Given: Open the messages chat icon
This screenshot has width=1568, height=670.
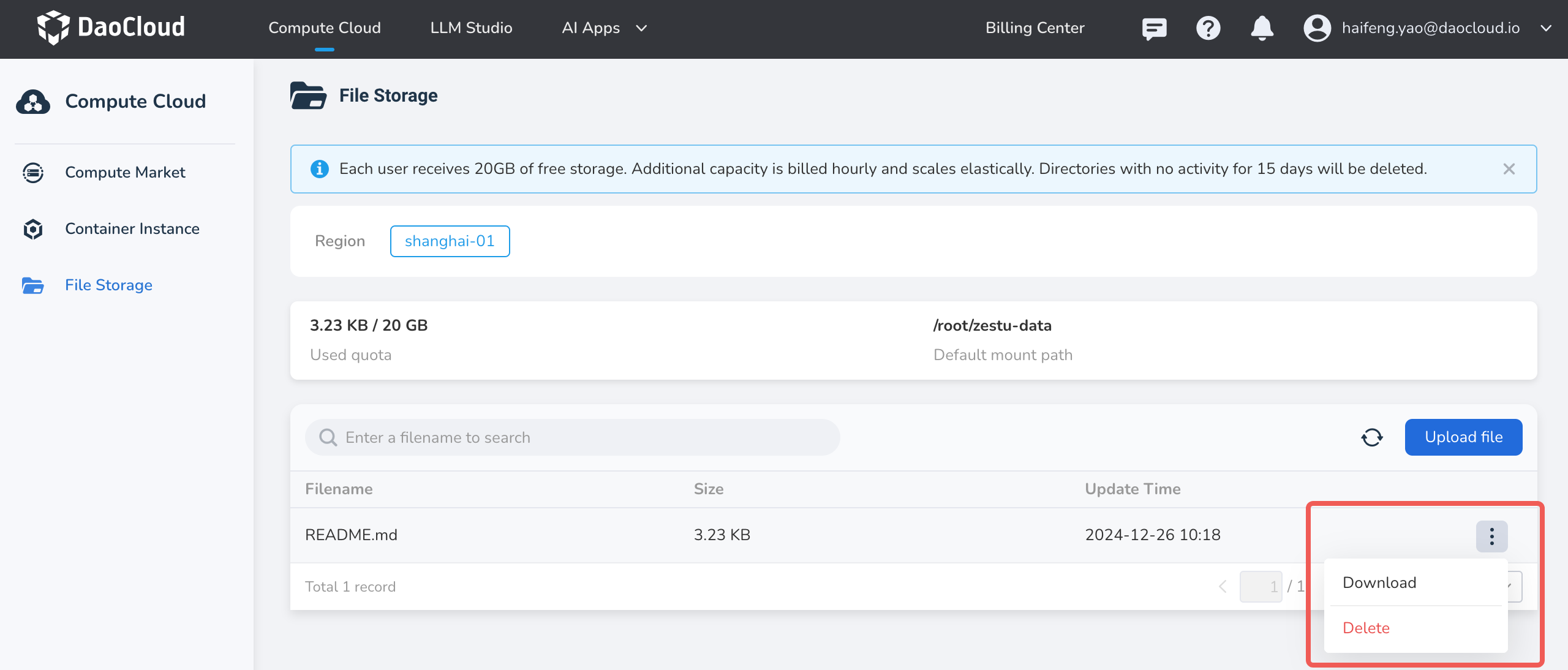Looking at the screenshot, I should tap(1154, 28).
